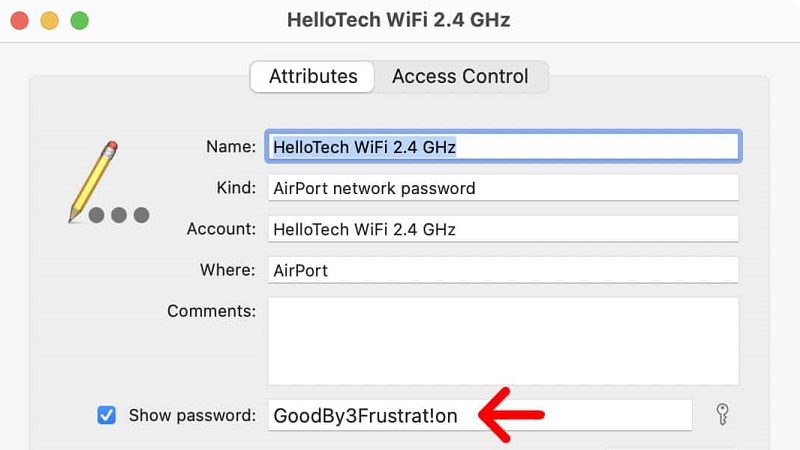The width and height of the screenshot is (800, 450).
Task: Click the window title HelloTech WiFi 2.4 GHz
Action: pos(399,20)
